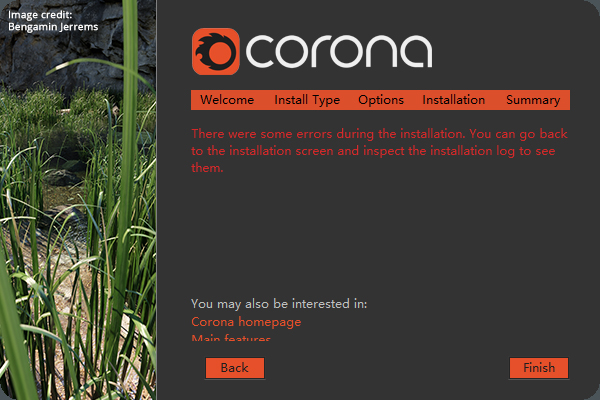This screenshot has width=600, height=400.
Task: Go to the Welcome step tab
Action: pyautogui.click(x=227, y=100)
